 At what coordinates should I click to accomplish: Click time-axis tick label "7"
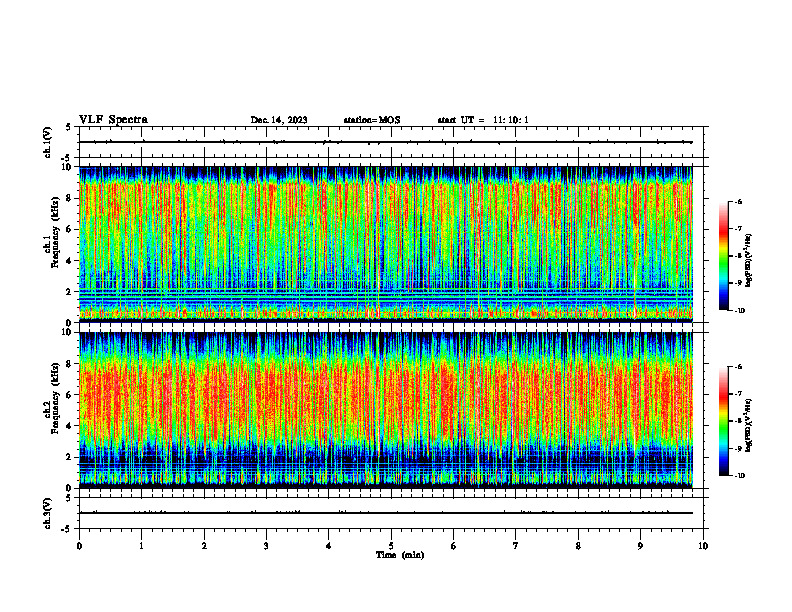click(x=516, y=546)
